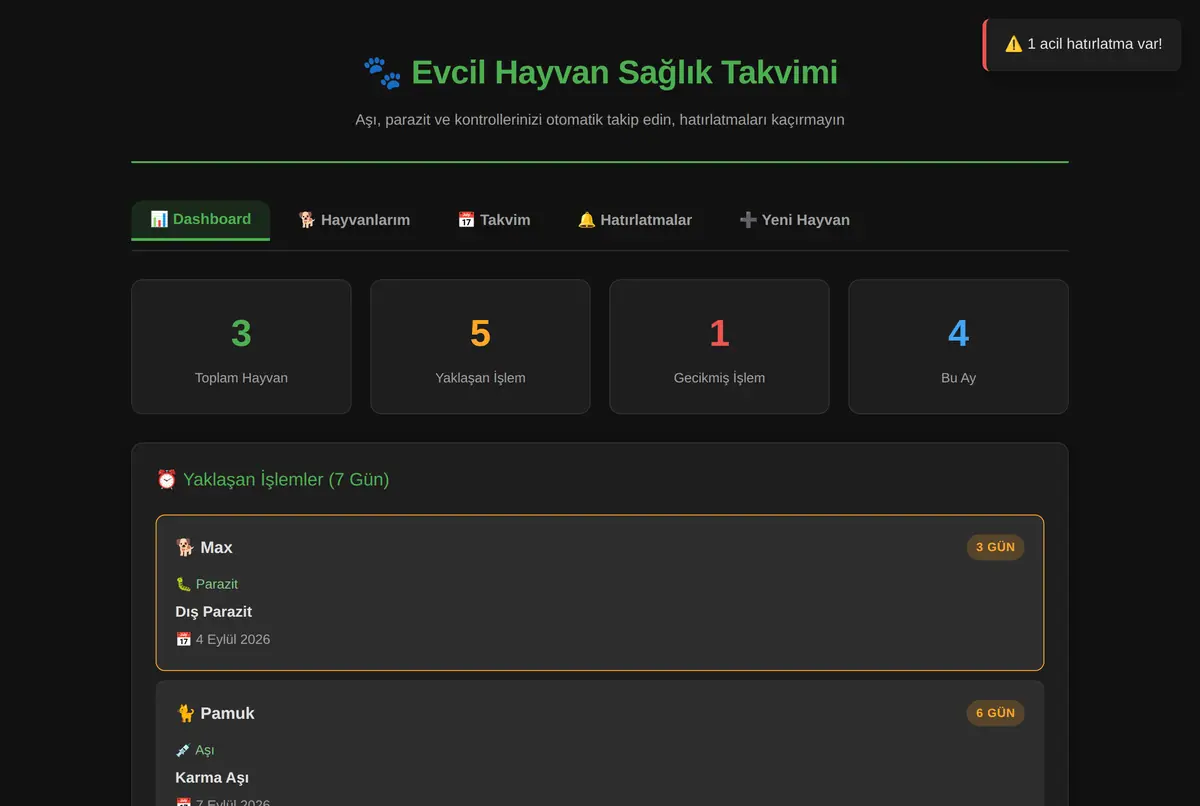This screenshot has width=1200, height=806.
Task: Click the bell icon on Hatırlatmalar tab
Action: point(587,220)
